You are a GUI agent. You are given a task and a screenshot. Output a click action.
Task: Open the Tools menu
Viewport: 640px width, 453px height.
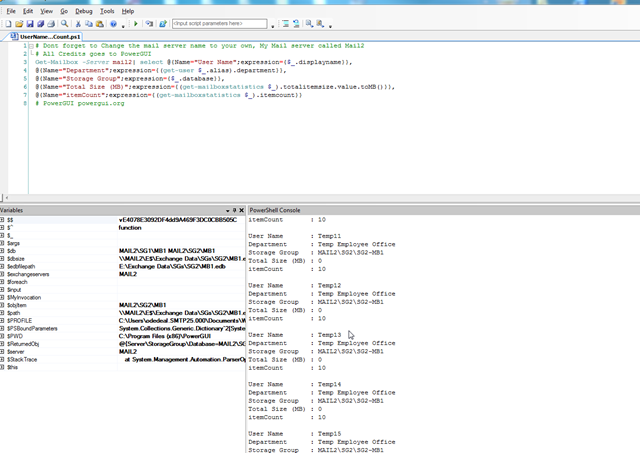click(107, 11)
